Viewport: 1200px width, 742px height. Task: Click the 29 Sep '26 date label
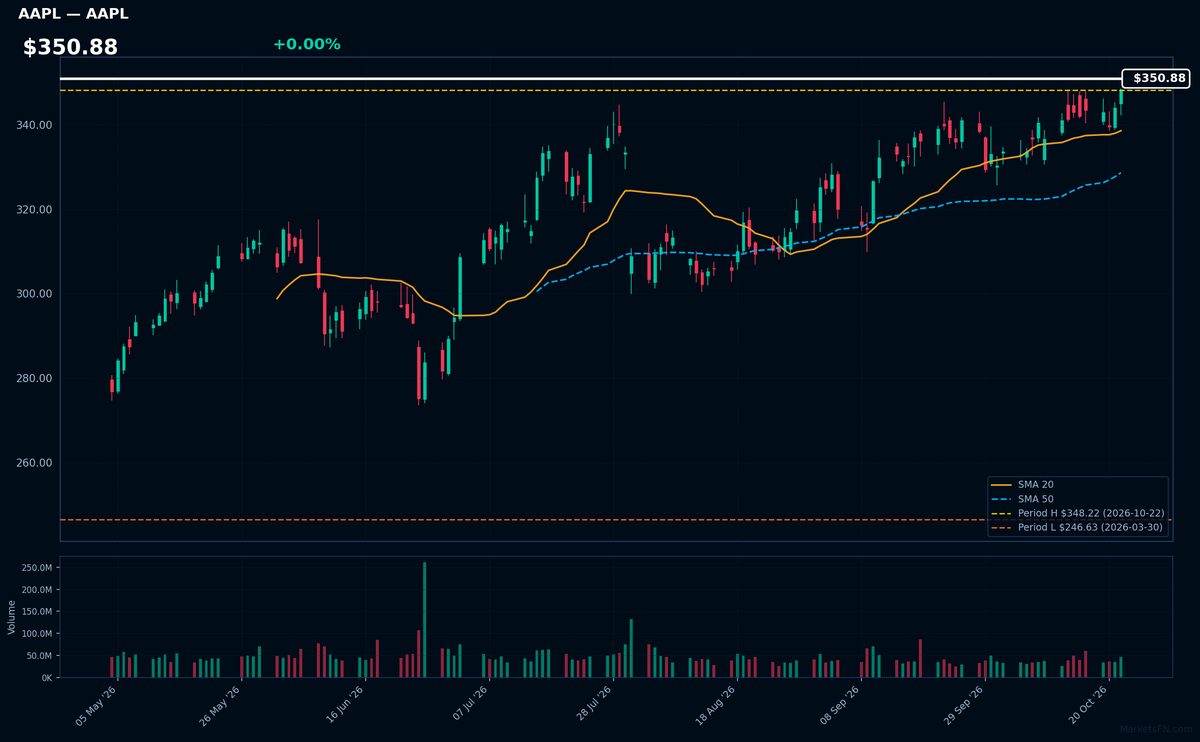[964, 705]
